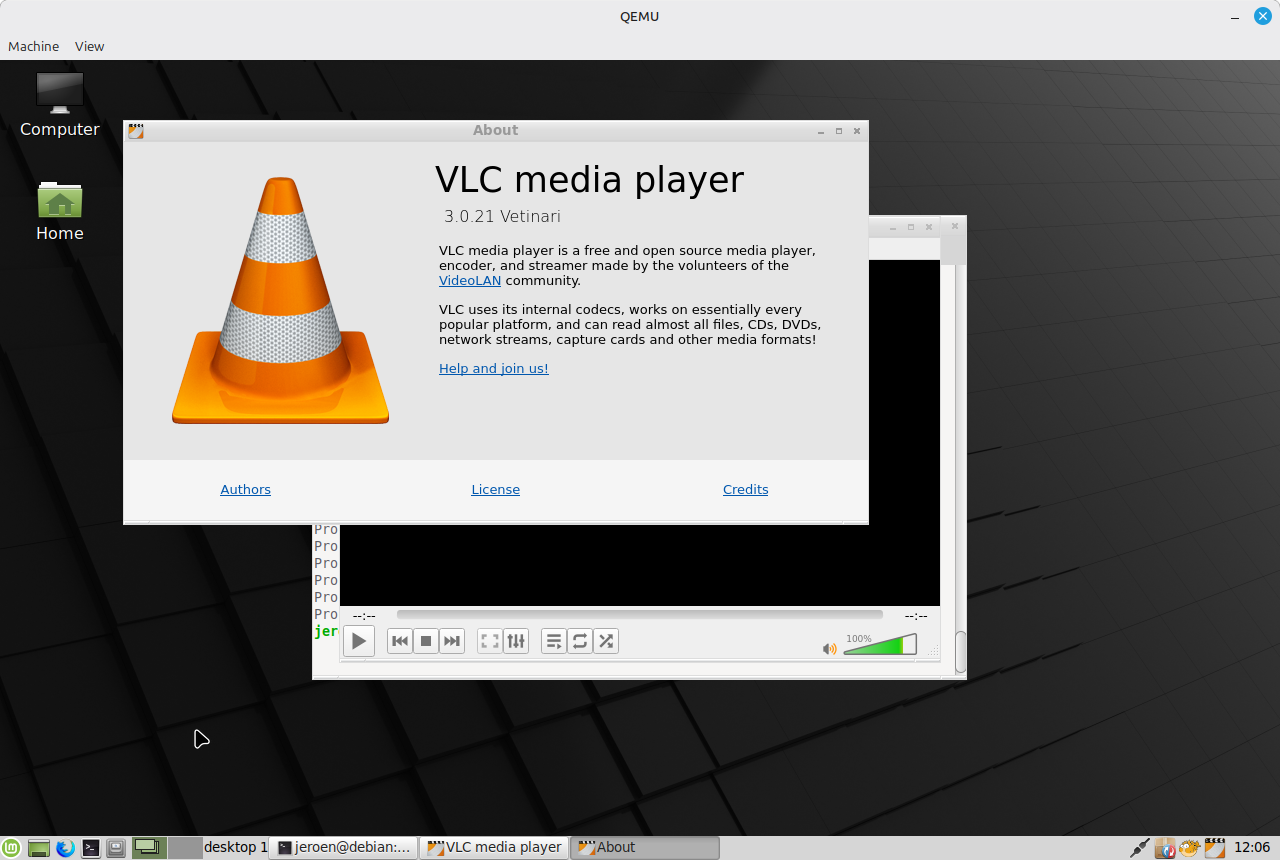
Task: Click the playback seek bar
Action: [x=639, y=615]
